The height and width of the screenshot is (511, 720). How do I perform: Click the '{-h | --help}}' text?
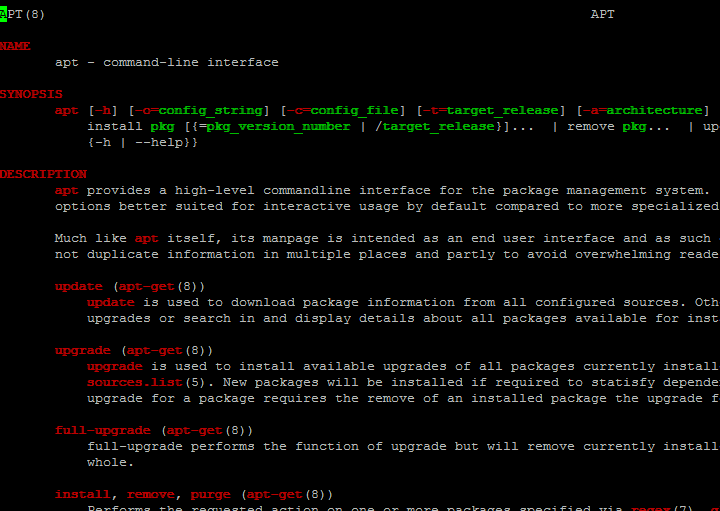(142, 142)
